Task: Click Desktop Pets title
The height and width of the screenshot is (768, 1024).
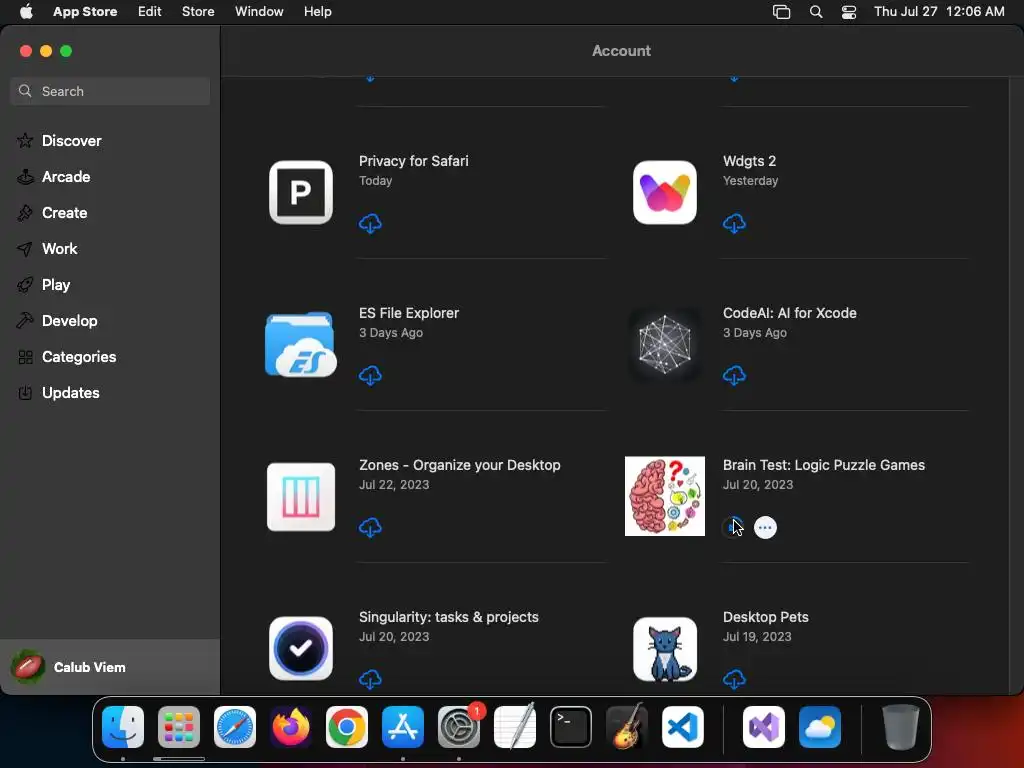Action: coord(765,617)
